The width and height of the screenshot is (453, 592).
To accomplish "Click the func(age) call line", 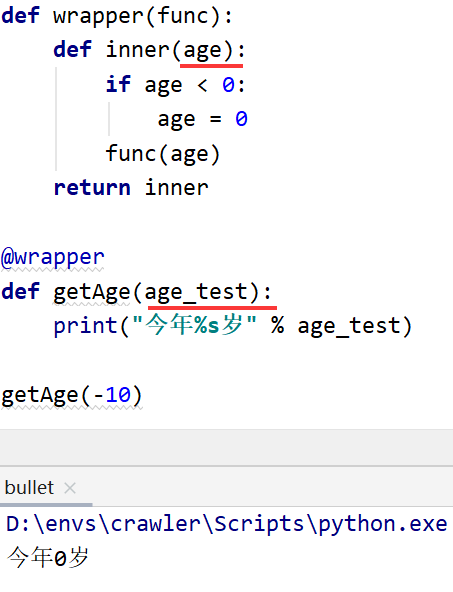I will [x=163, y=154].
